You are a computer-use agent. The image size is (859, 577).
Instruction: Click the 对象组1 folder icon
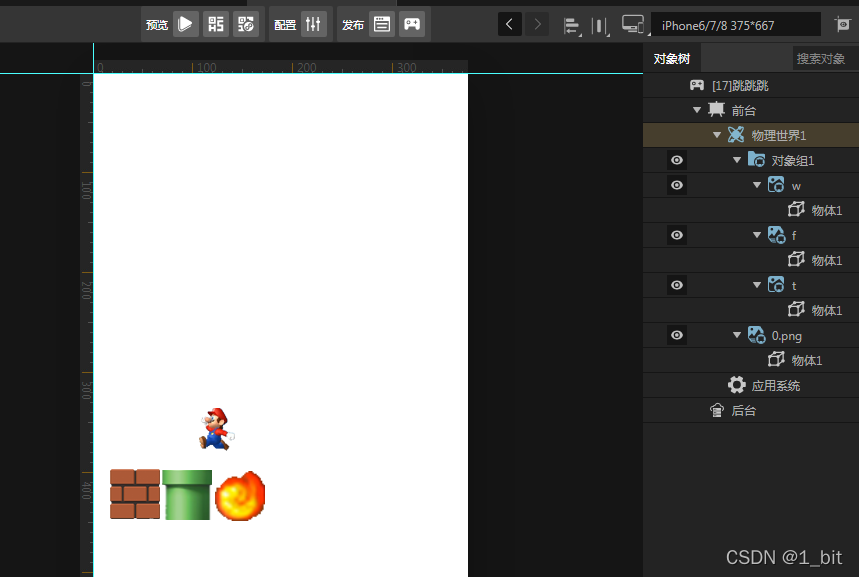pos(757,159)
